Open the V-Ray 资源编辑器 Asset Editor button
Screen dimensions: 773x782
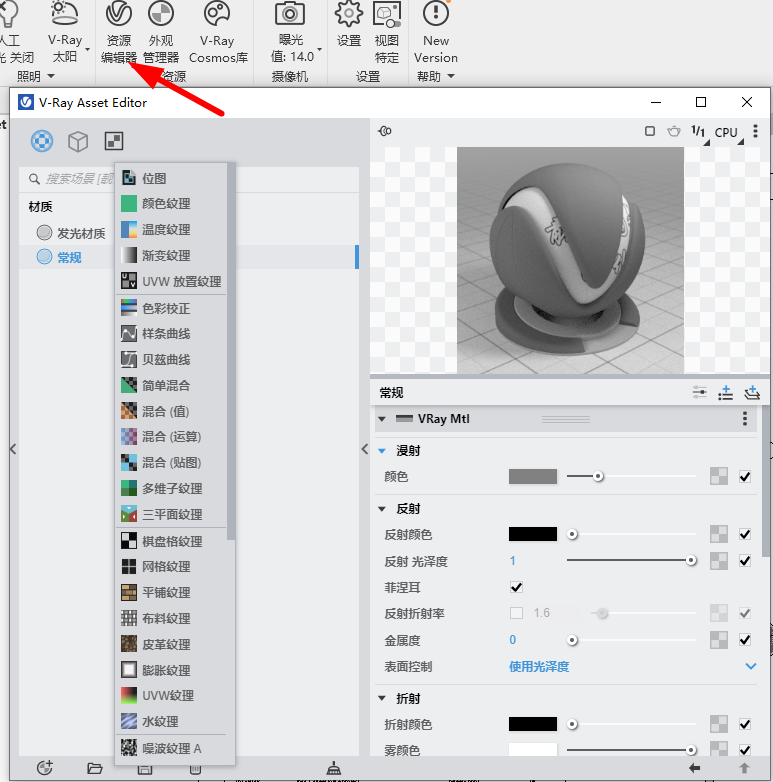(x=119, y=33)
